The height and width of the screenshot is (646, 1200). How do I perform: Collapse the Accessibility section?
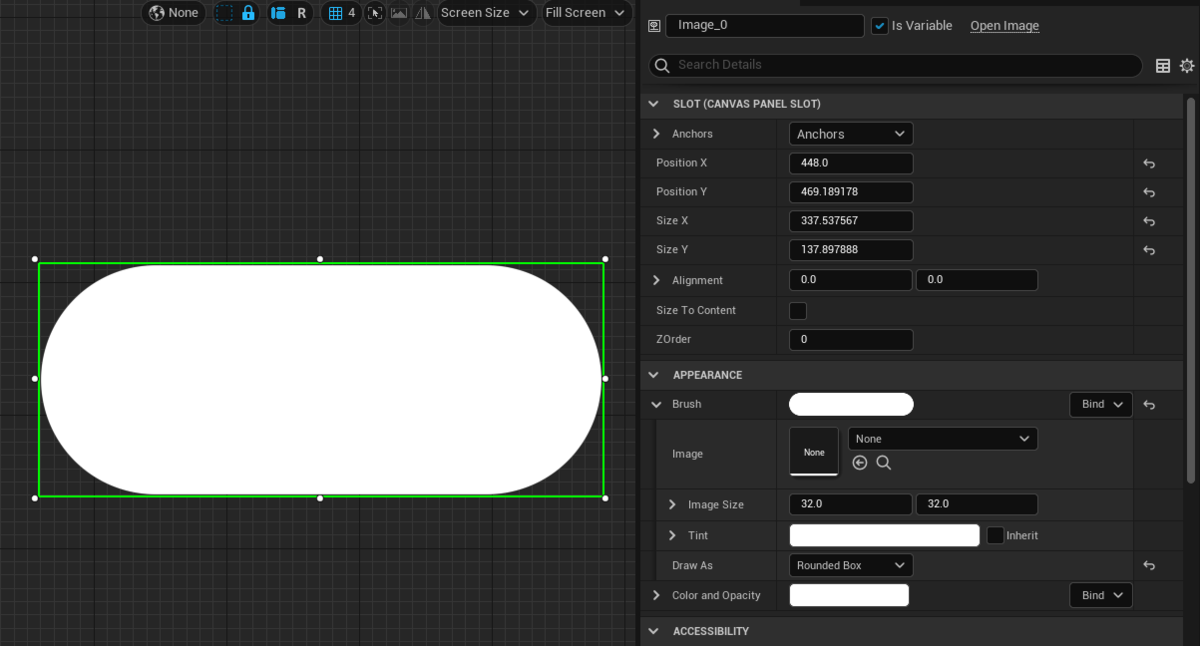pos(654,631)
